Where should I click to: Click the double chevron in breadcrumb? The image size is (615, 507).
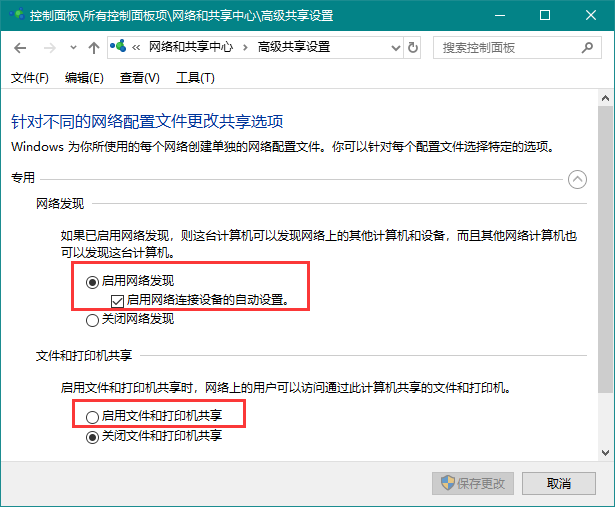pos(136,48)
